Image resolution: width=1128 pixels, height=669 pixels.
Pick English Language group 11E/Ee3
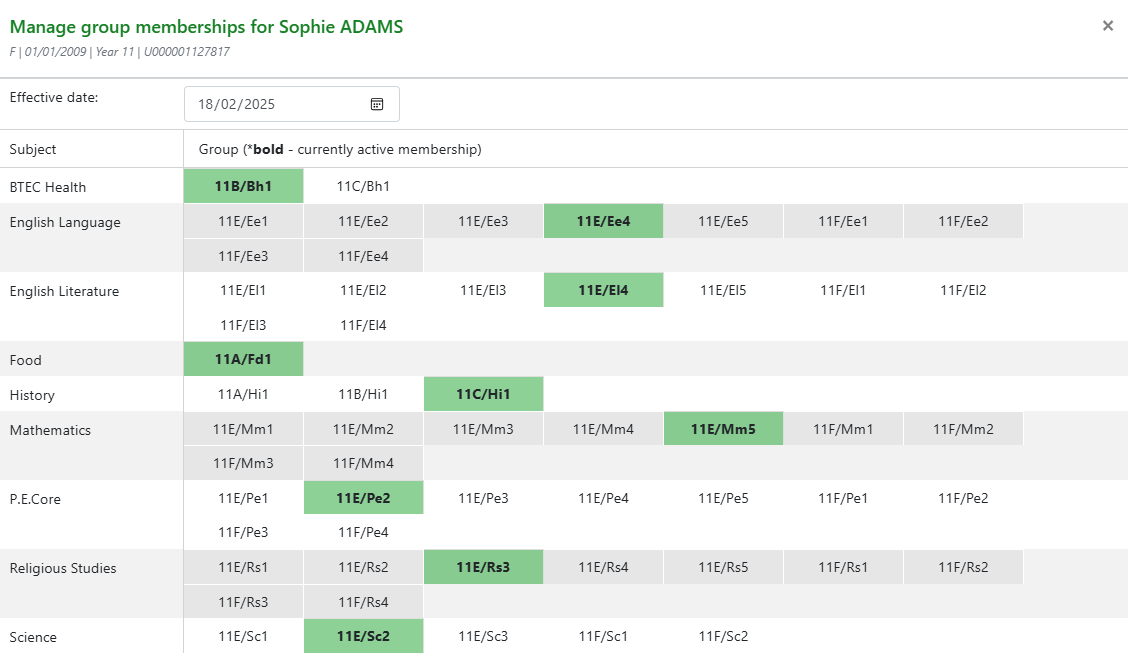(483, 221)
